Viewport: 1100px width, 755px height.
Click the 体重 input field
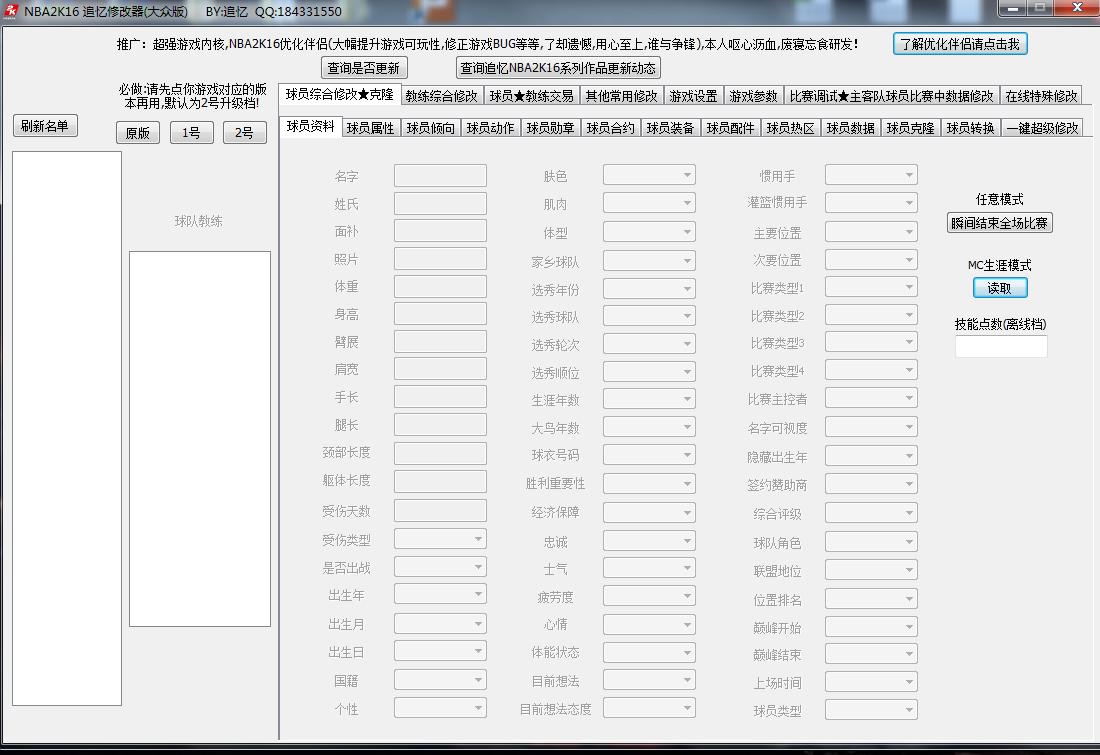(441, 286)
